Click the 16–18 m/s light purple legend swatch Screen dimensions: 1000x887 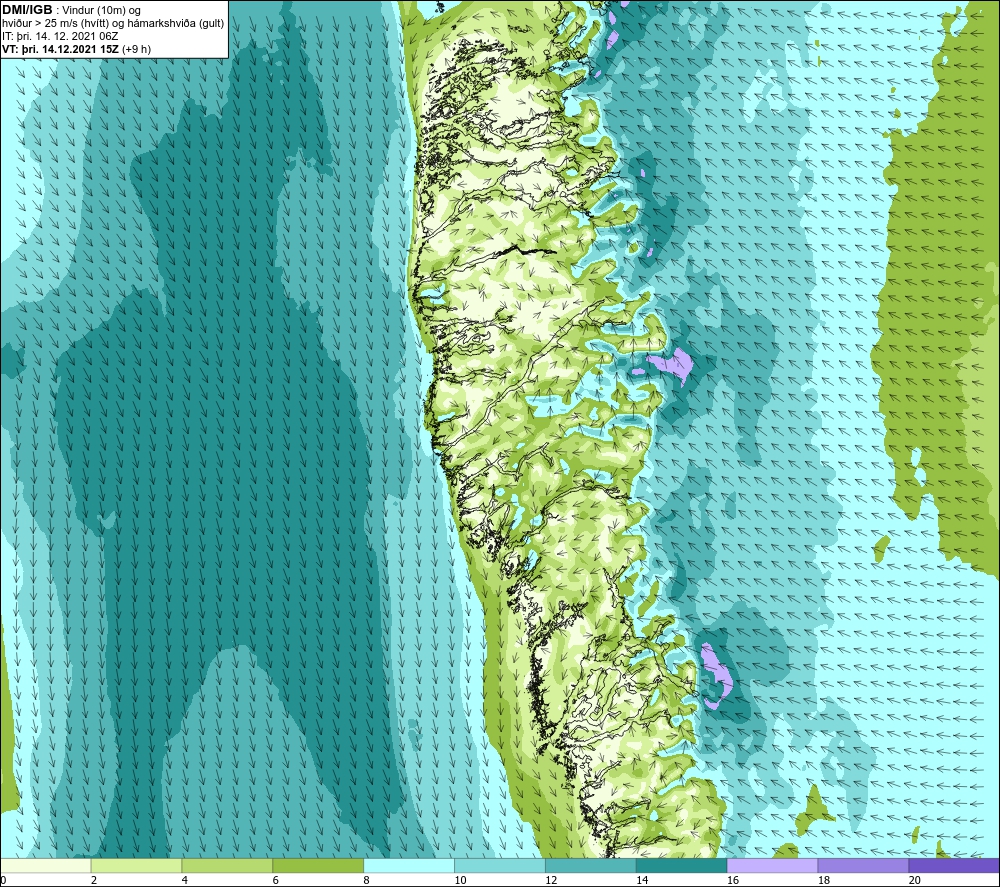click(x=772, y=865)
